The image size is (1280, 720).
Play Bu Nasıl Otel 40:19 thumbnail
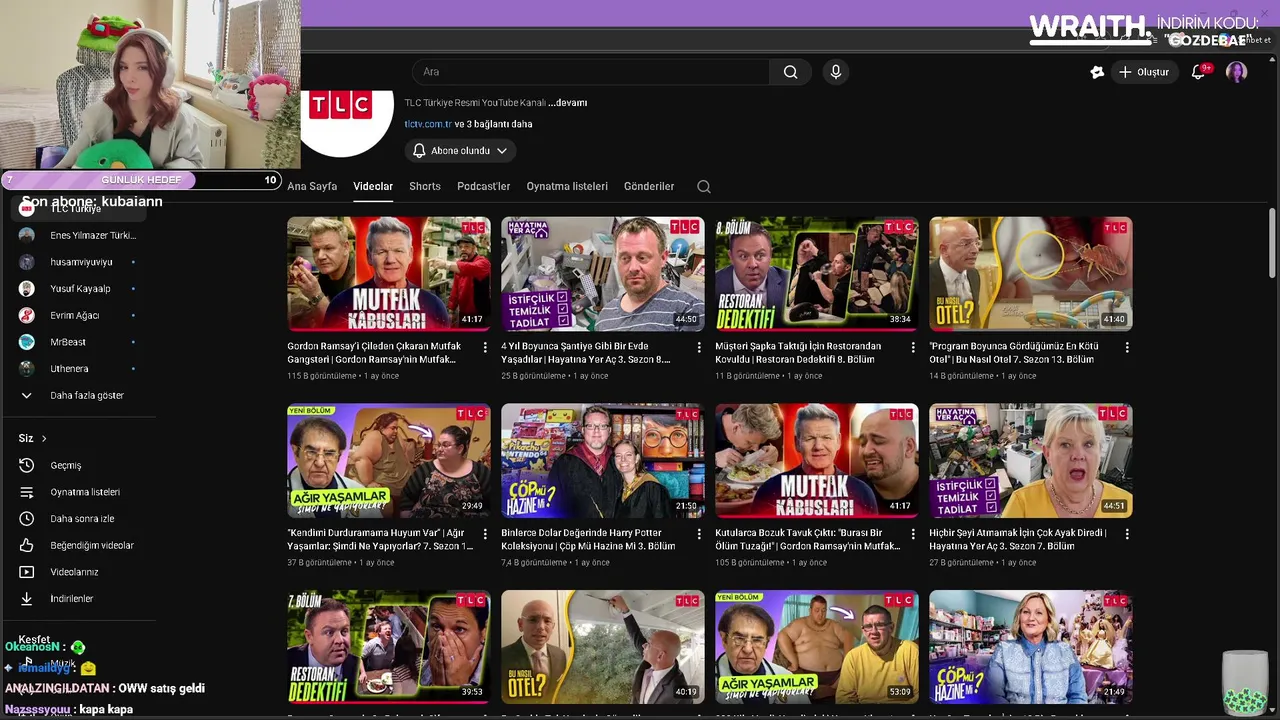(x=603, y=647)
